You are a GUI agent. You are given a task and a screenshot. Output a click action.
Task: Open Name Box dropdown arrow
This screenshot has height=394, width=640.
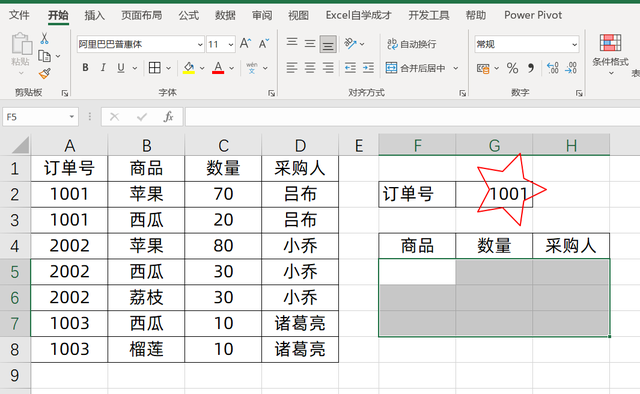pos(71,117)
